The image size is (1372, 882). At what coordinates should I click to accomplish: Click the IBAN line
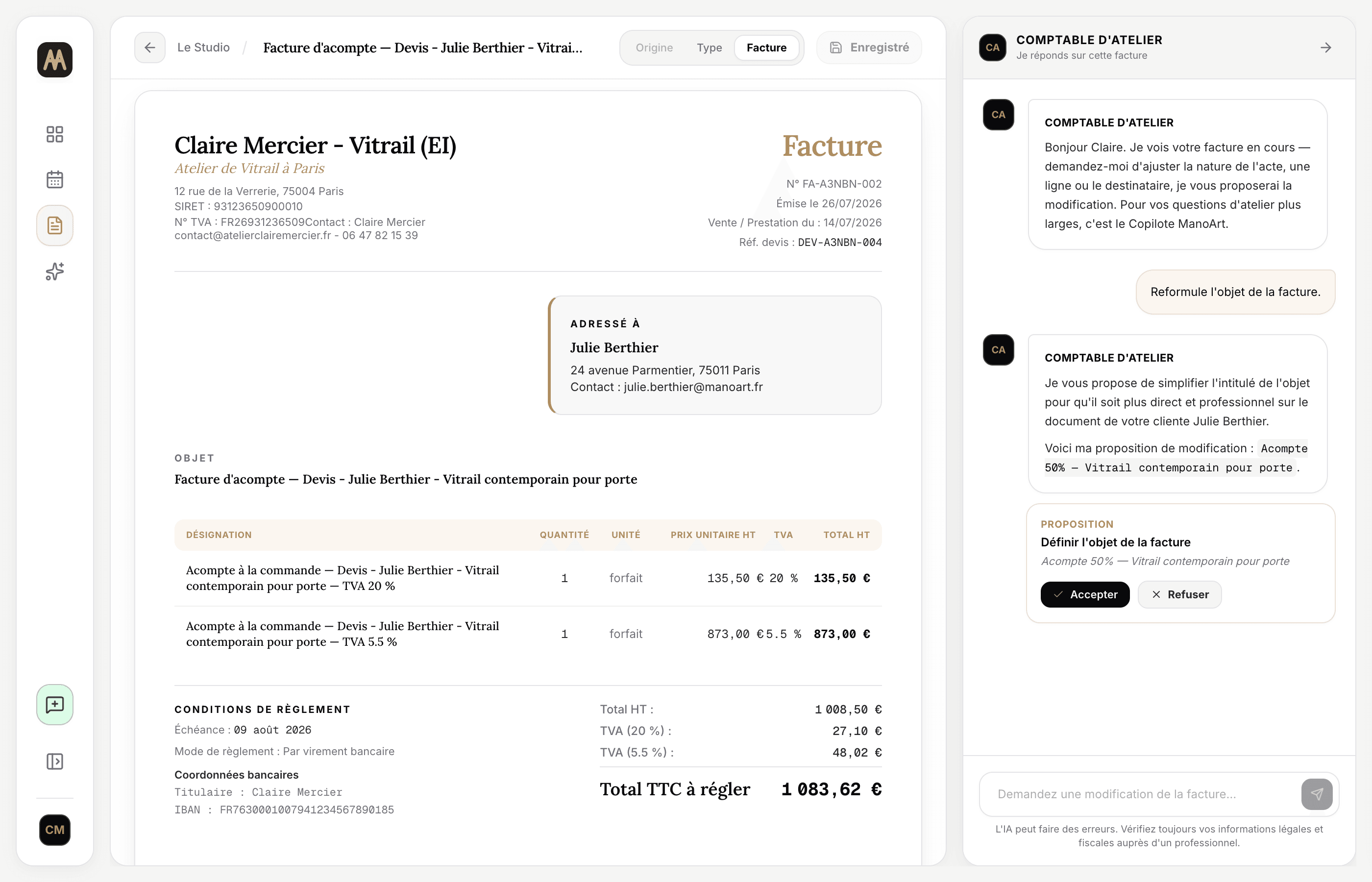point(284,810)
